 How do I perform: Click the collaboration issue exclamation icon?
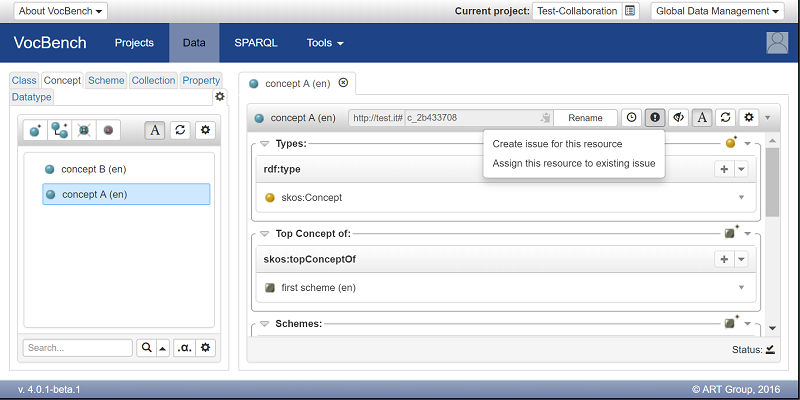click(x=655, y=118)
